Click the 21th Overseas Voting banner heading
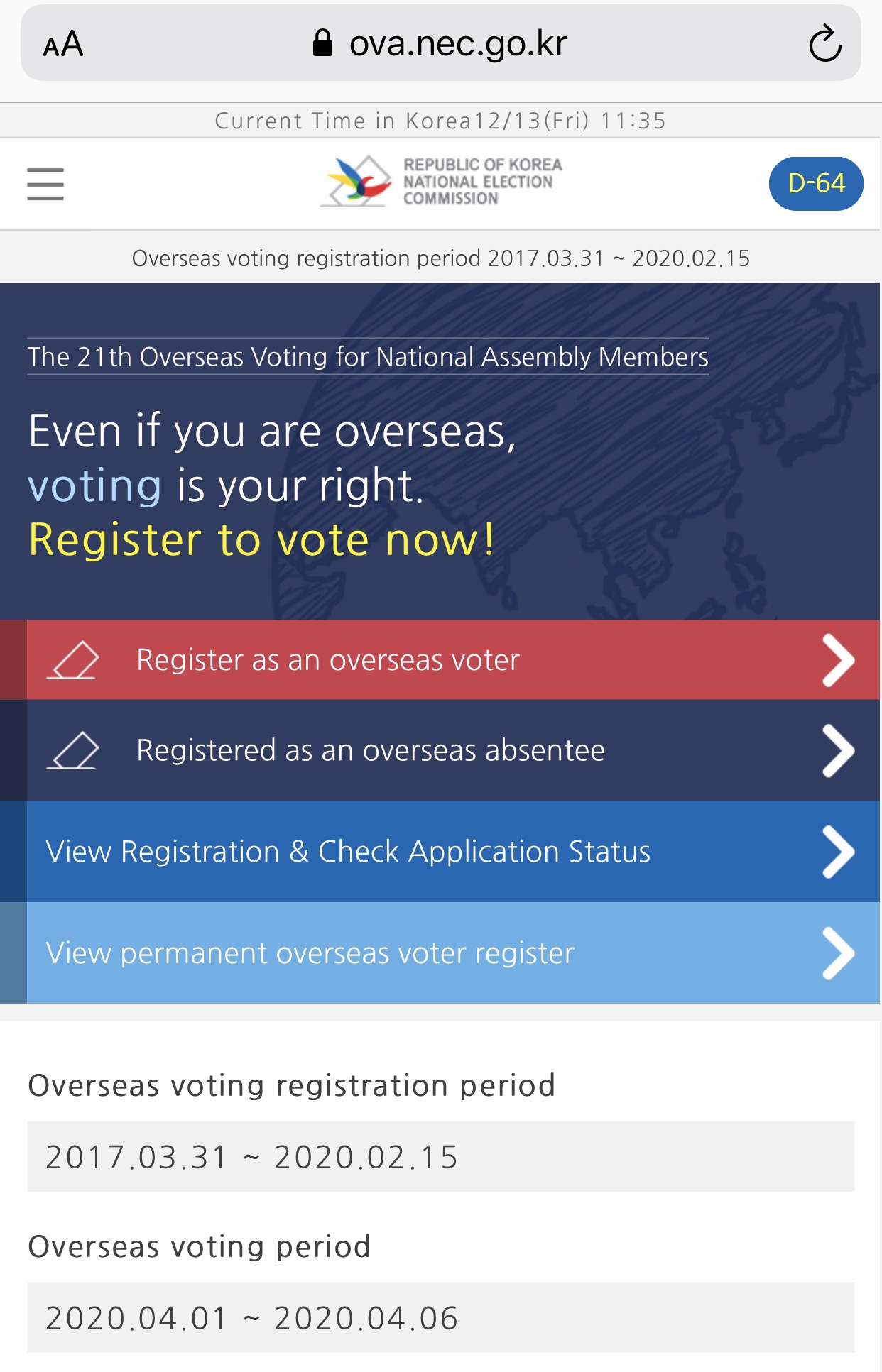882x1372 pixels. point(368,356)
